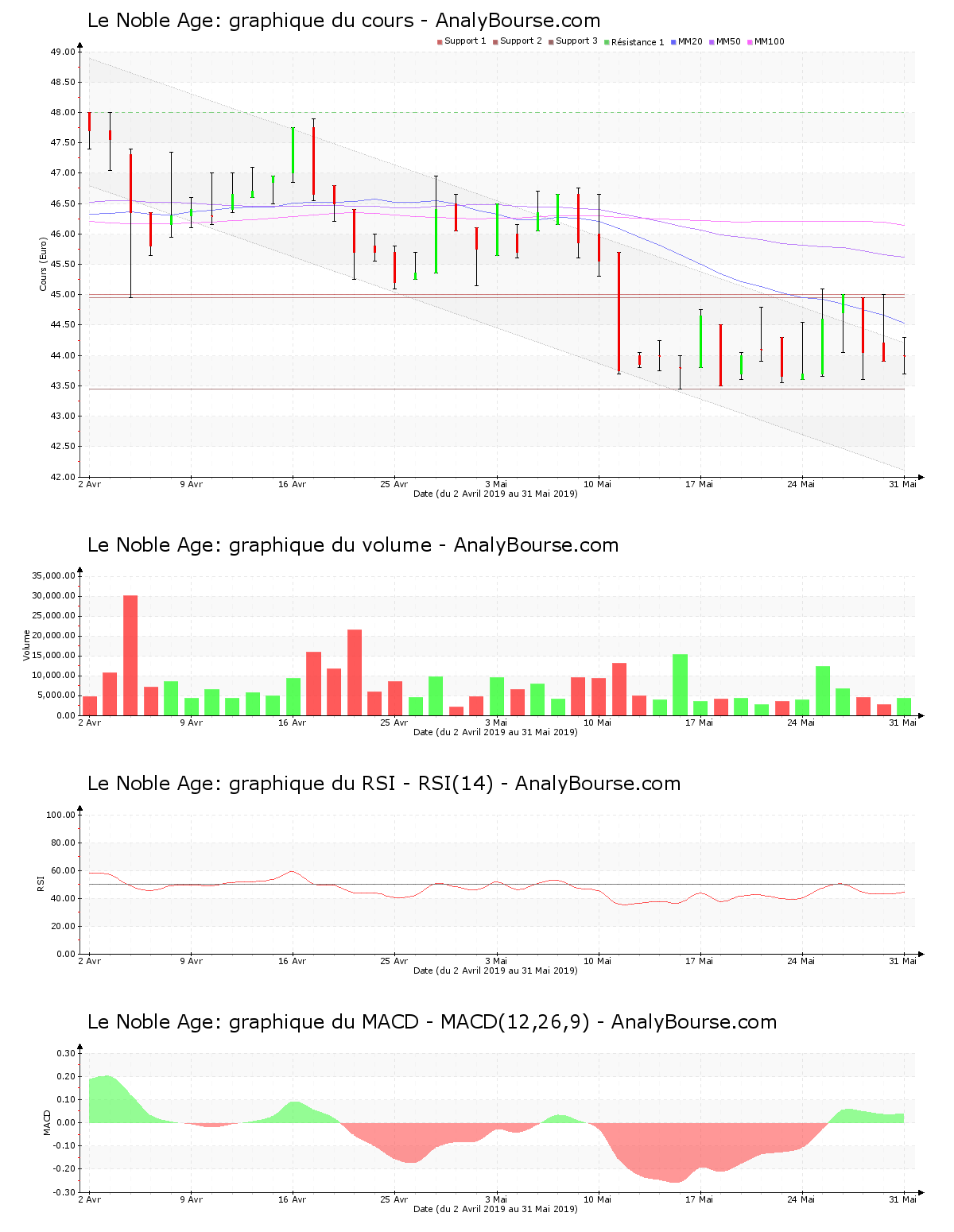Click the 49.00 price axis value
The height and width of the screenshot is (1232, 954).
(x=63, y=52)
